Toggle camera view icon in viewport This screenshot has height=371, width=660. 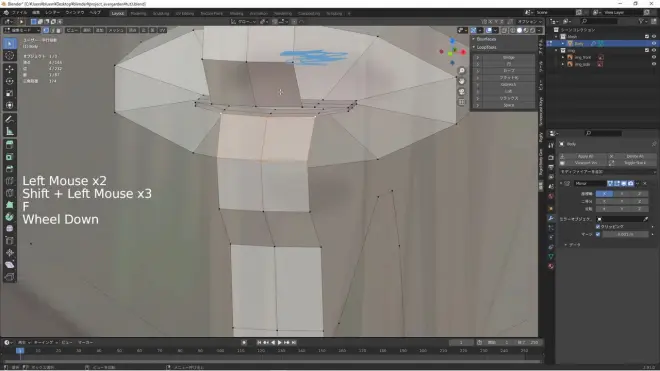[x=462, y=91]
